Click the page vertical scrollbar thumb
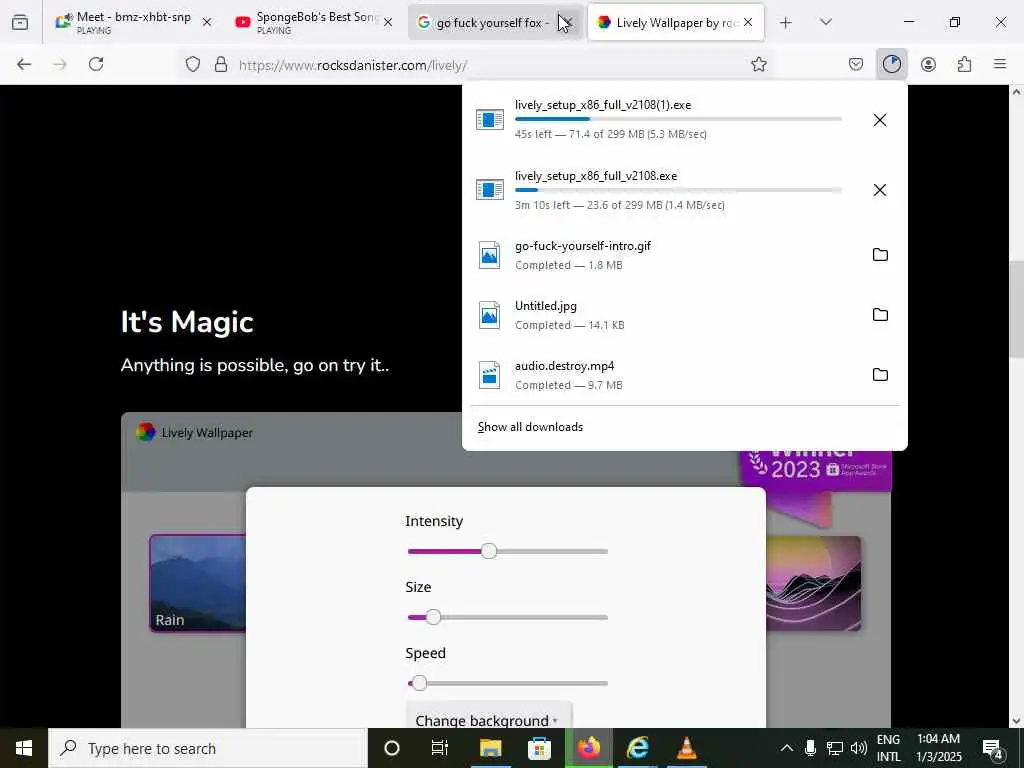The width and height of the screenshot is (1024, 768). (x=1016, y=309)
